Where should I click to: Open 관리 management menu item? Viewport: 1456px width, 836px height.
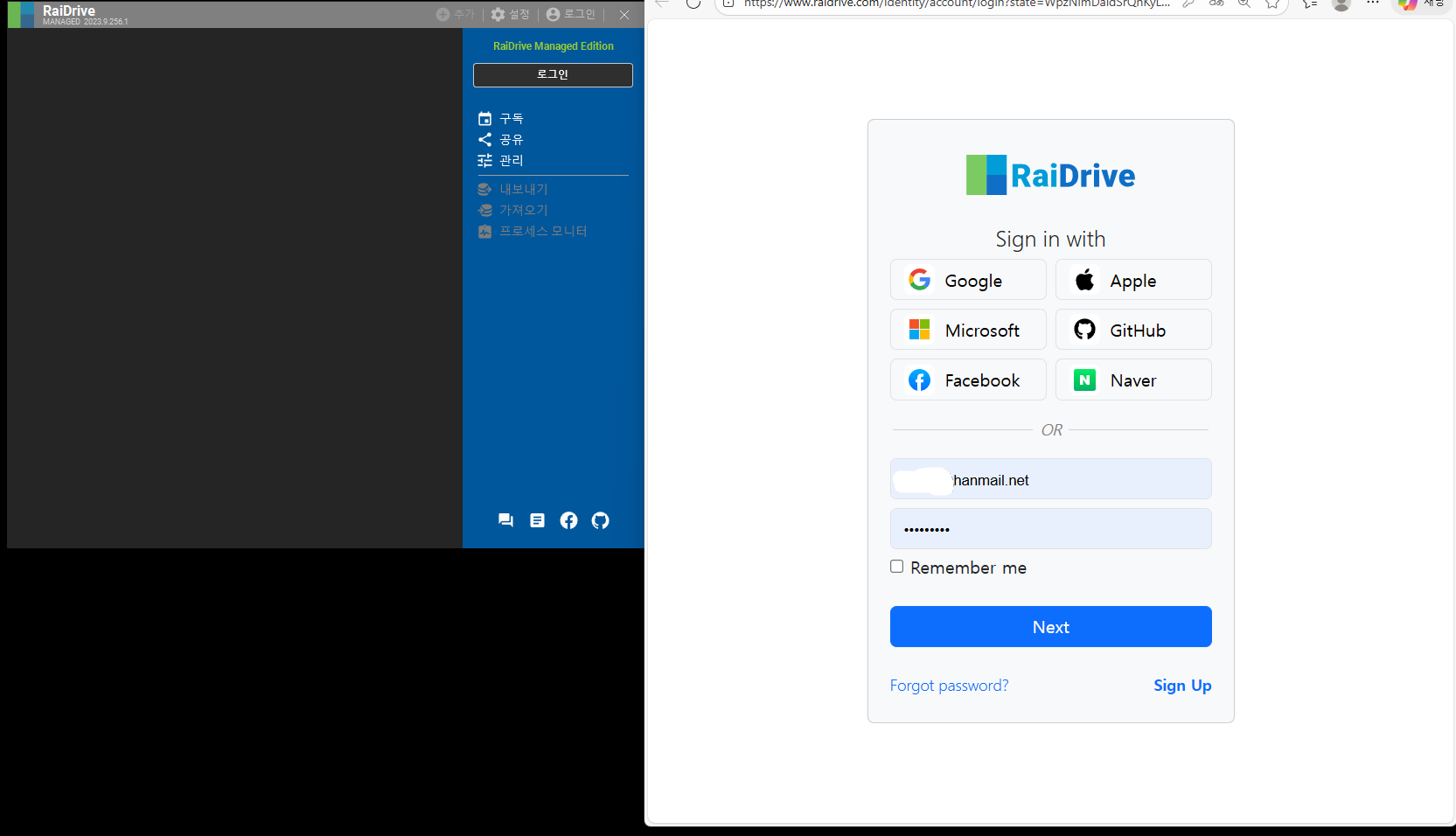click(x=511, y=160)
